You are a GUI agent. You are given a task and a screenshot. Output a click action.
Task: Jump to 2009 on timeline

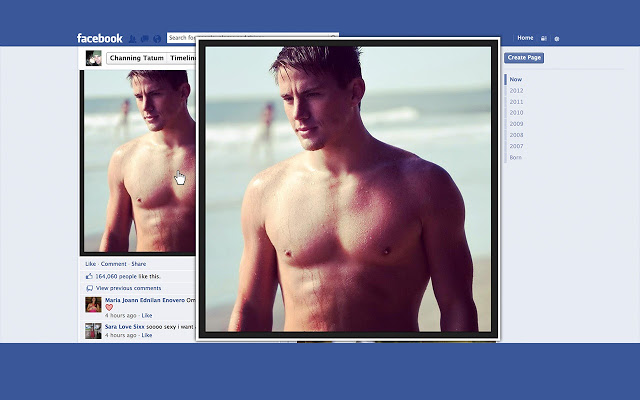(516, 124)
